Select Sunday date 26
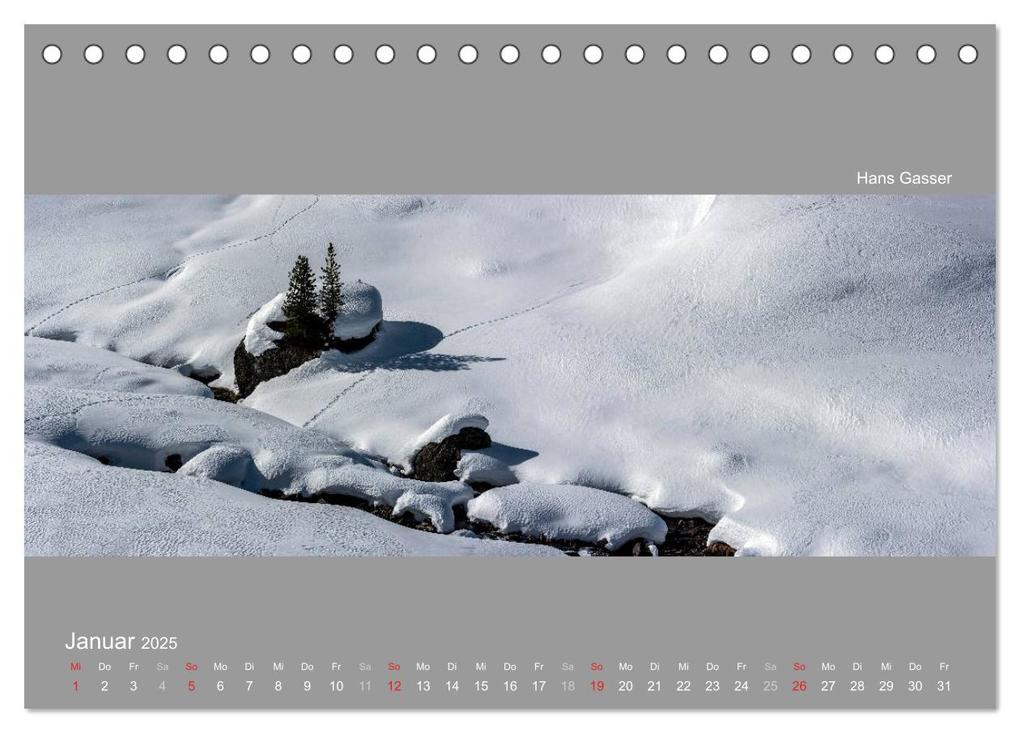Image resolution: width=1020 pixels, height=733 pixels. 799,686
